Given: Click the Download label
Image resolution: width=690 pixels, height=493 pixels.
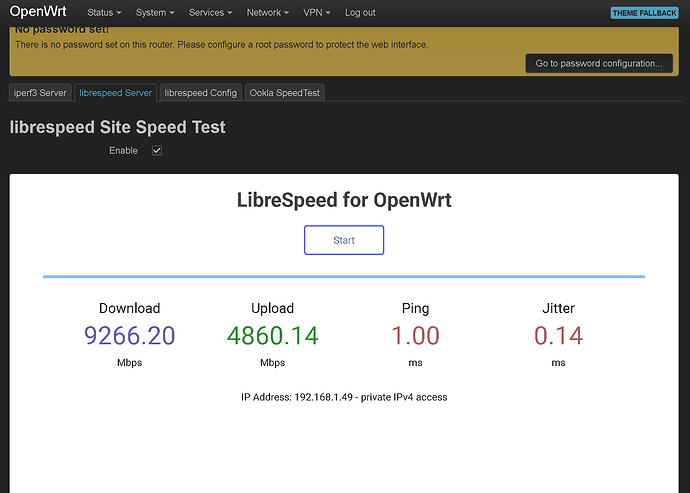Looking at the screenshot, I should coord(129,308).
